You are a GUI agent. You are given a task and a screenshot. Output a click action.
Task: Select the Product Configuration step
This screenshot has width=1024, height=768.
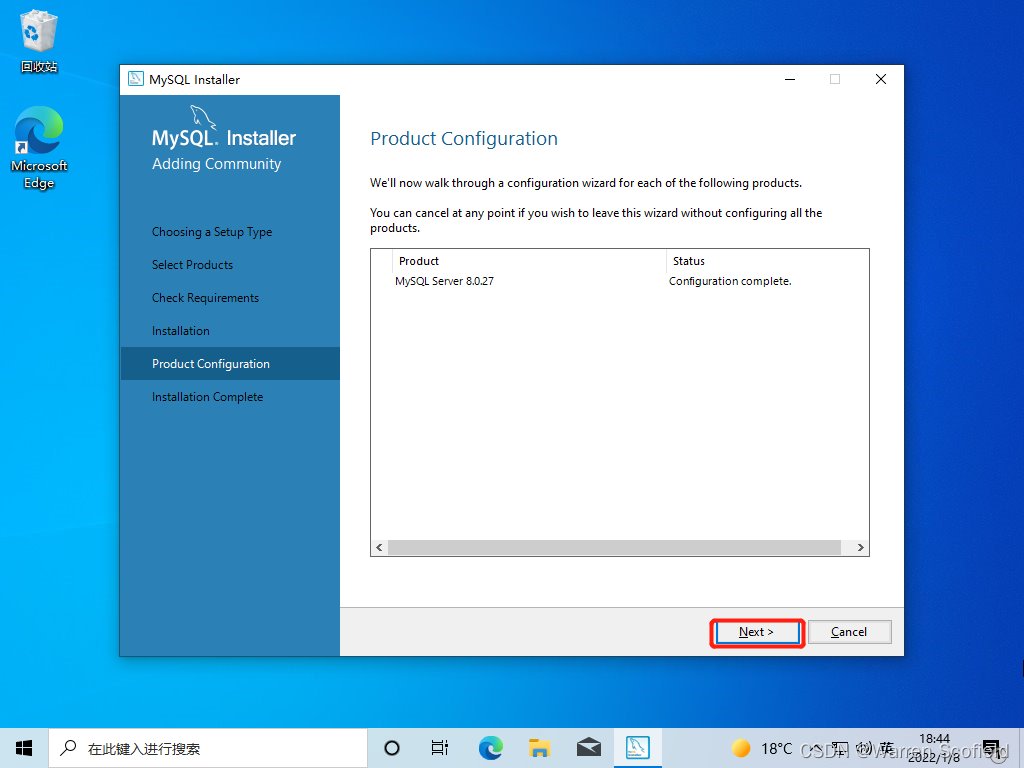click(230, 364)
